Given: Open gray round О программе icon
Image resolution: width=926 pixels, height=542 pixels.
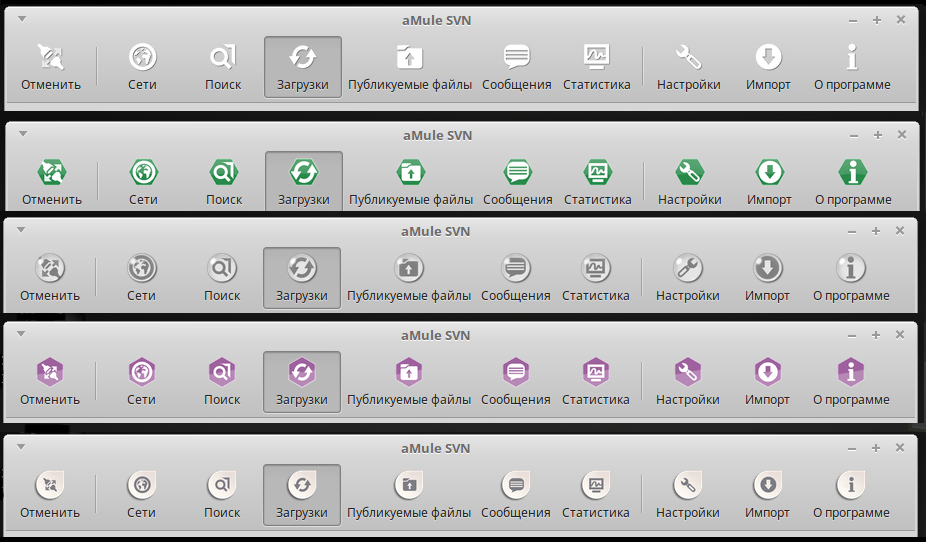Looking at the screenshot, I should pyautogui.click(x=851, y=268).
